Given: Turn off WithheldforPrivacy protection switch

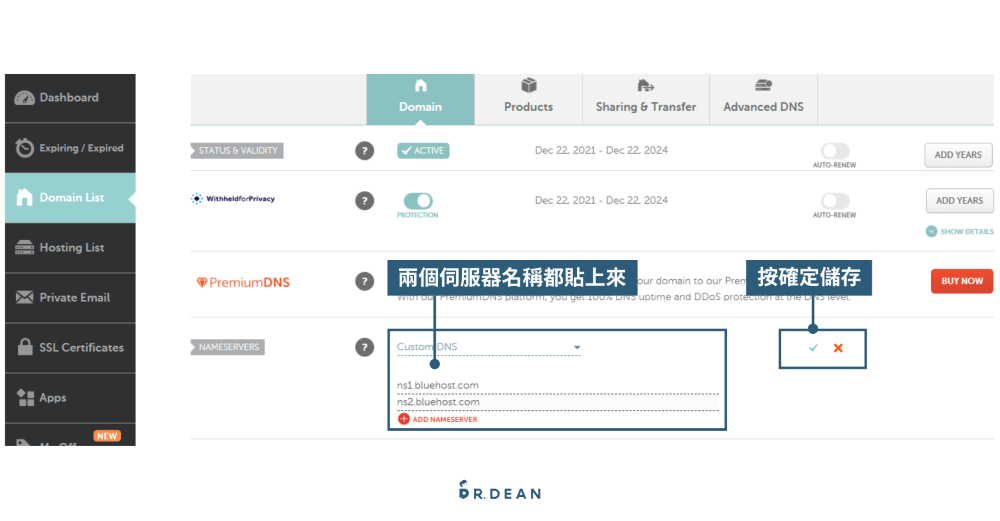Looking at the screenshot, I should tap(418, 201).
